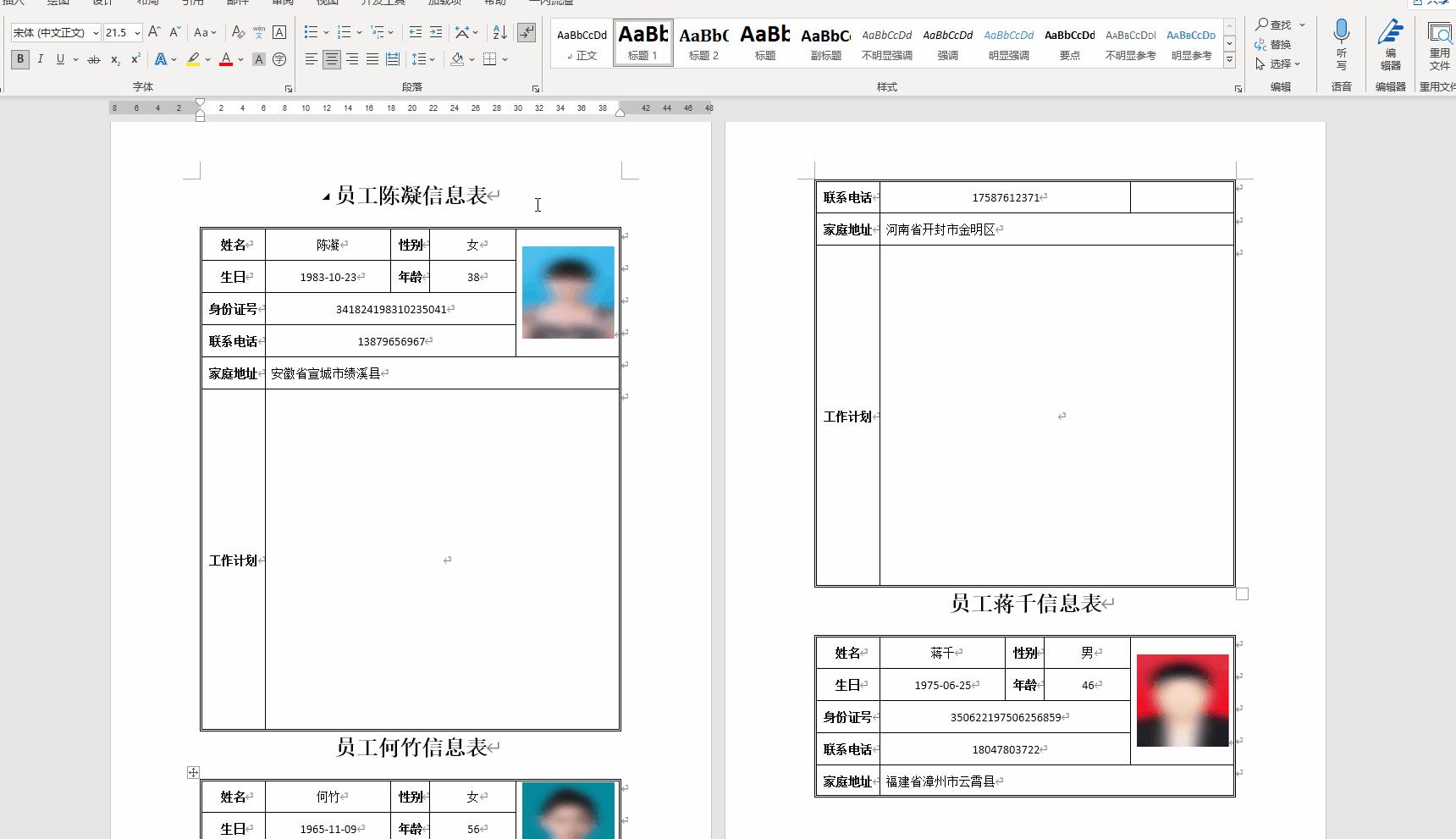The width and height of the screenshot is (1456, 839).
Task: Switch to the 视图 (View) ribbon tab
Action: (x=328, y=3)
